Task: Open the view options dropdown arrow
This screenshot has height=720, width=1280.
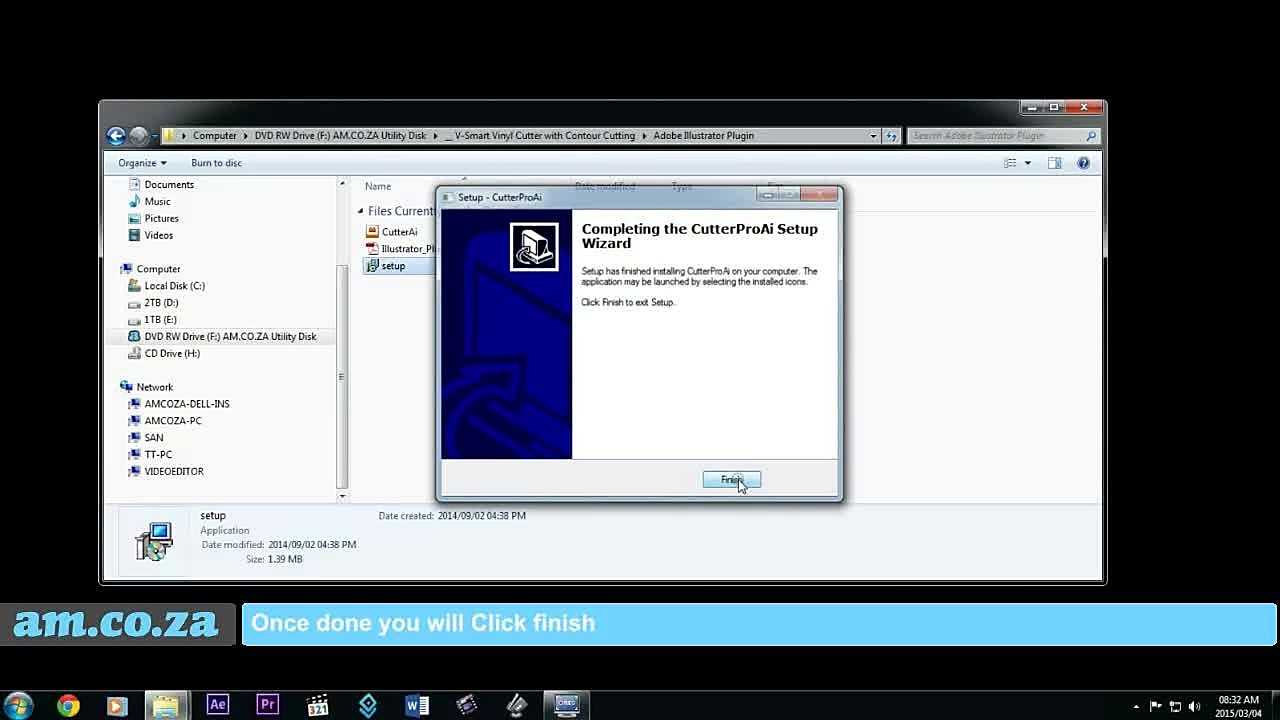Action: pyautogui.click(x=1027, y=163)
